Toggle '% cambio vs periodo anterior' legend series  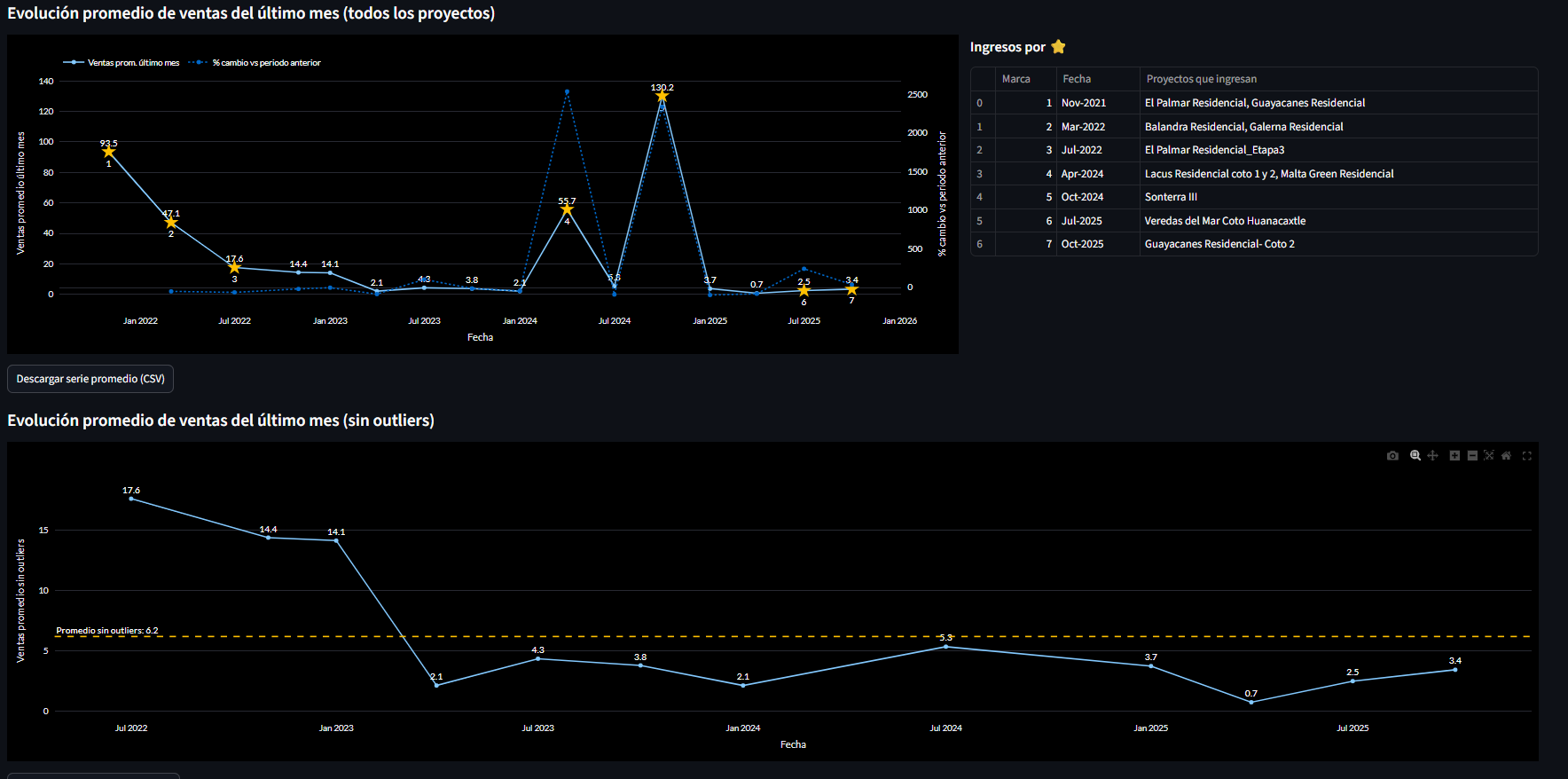point(266,63)
